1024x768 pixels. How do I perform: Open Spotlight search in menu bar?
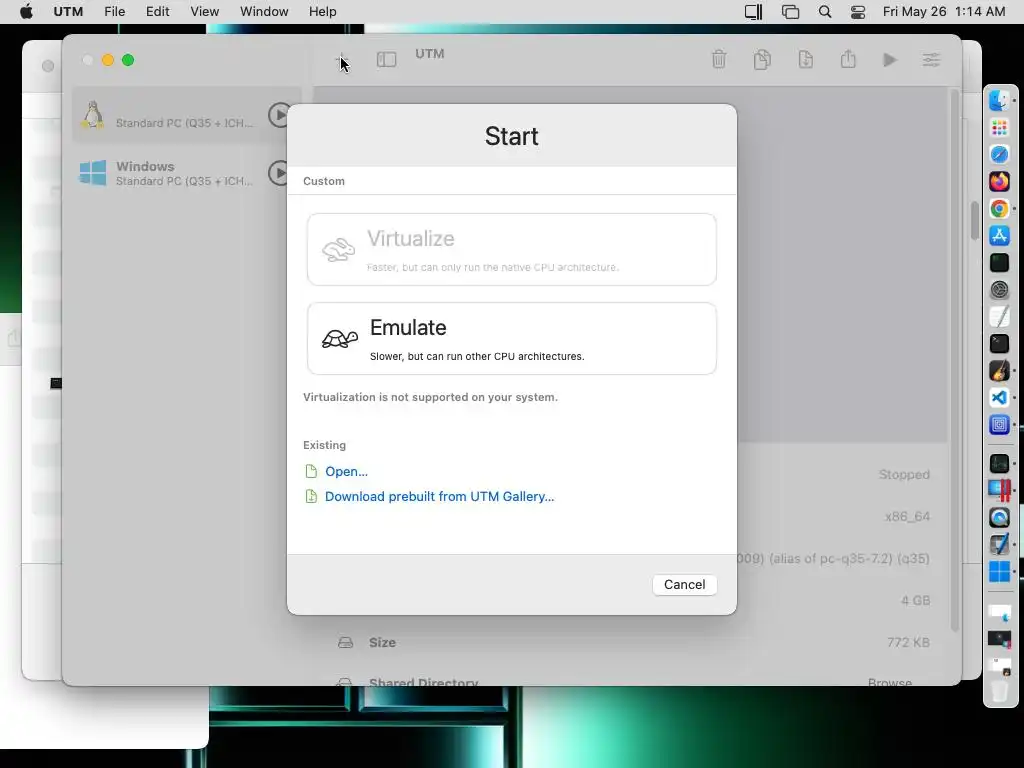tap(825, 12)
